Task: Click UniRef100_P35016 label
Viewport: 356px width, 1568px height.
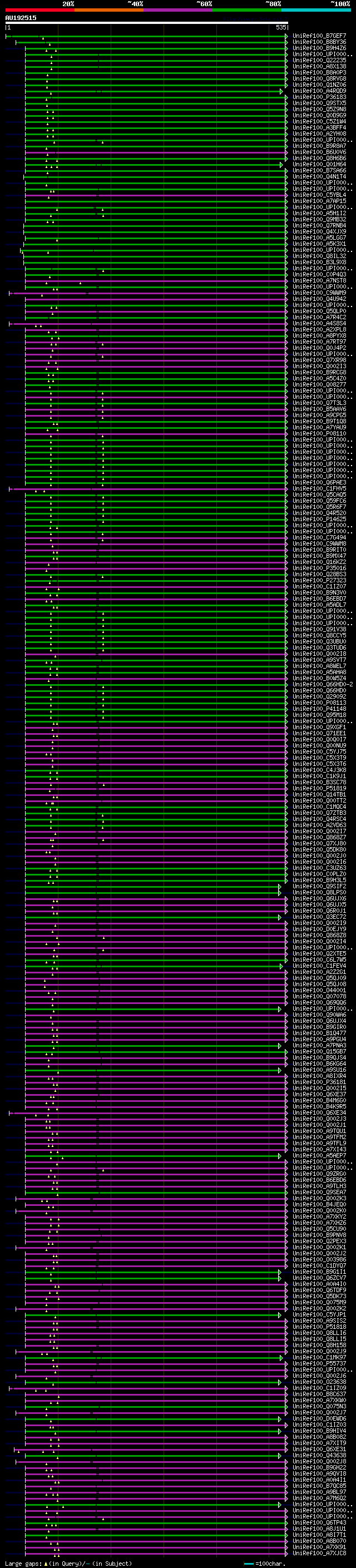Action: point(319,568)
